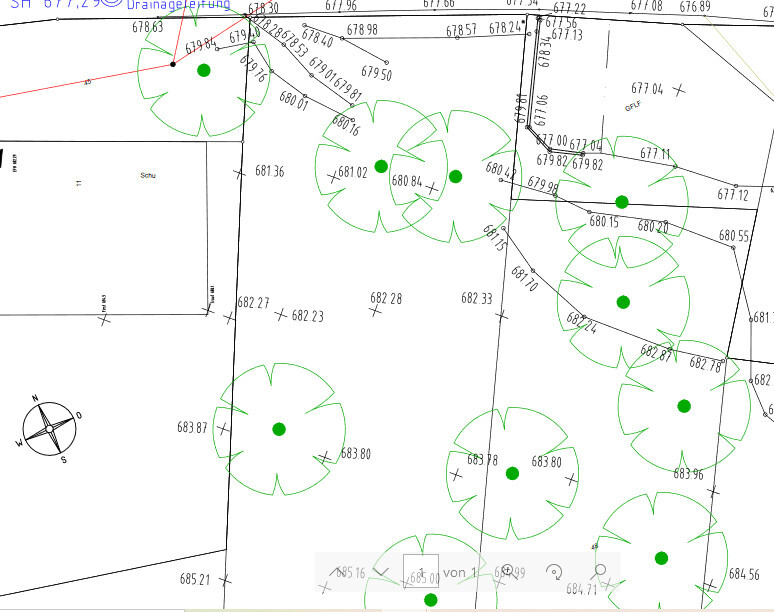Click the green tree dot near 679.84
This screenshot has height=612, width=774.
204,70
